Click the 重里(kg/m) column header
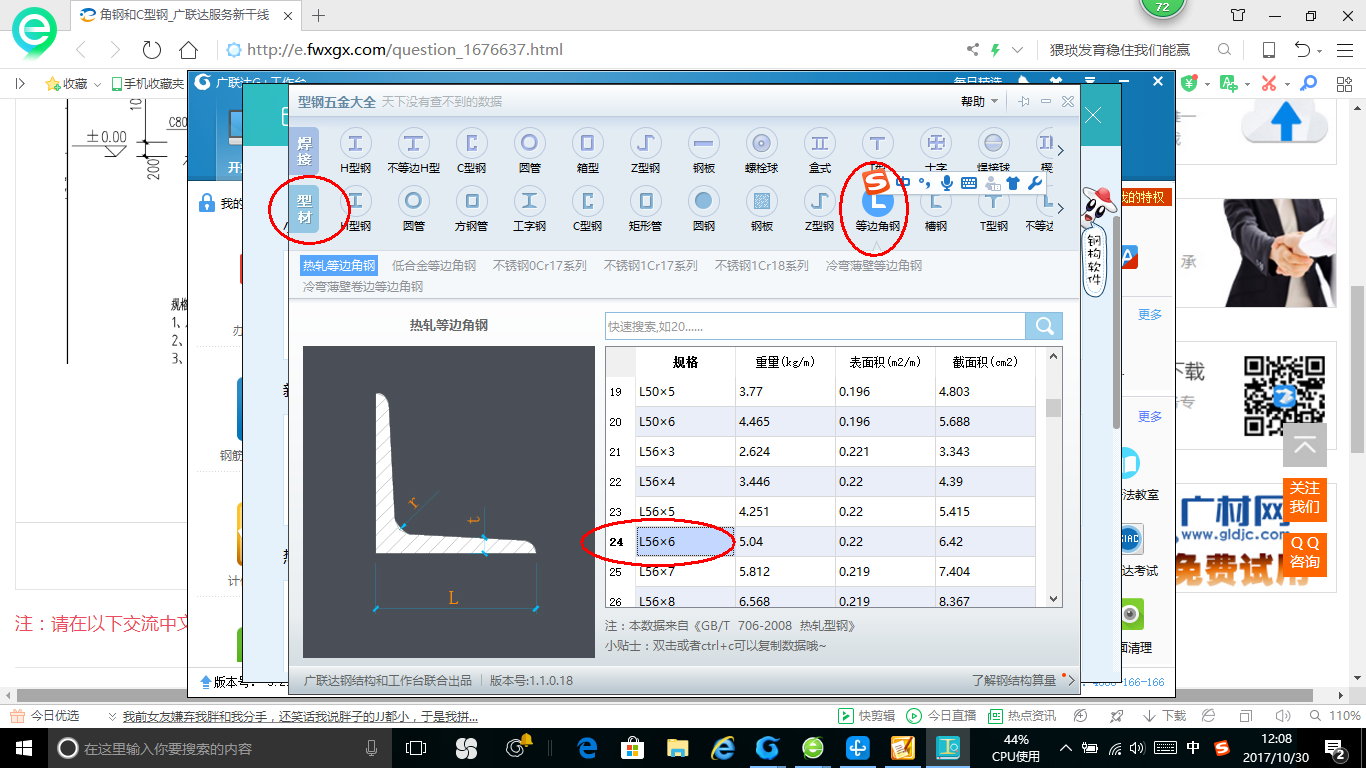1366x768 pixels. (x=785, y=362)
